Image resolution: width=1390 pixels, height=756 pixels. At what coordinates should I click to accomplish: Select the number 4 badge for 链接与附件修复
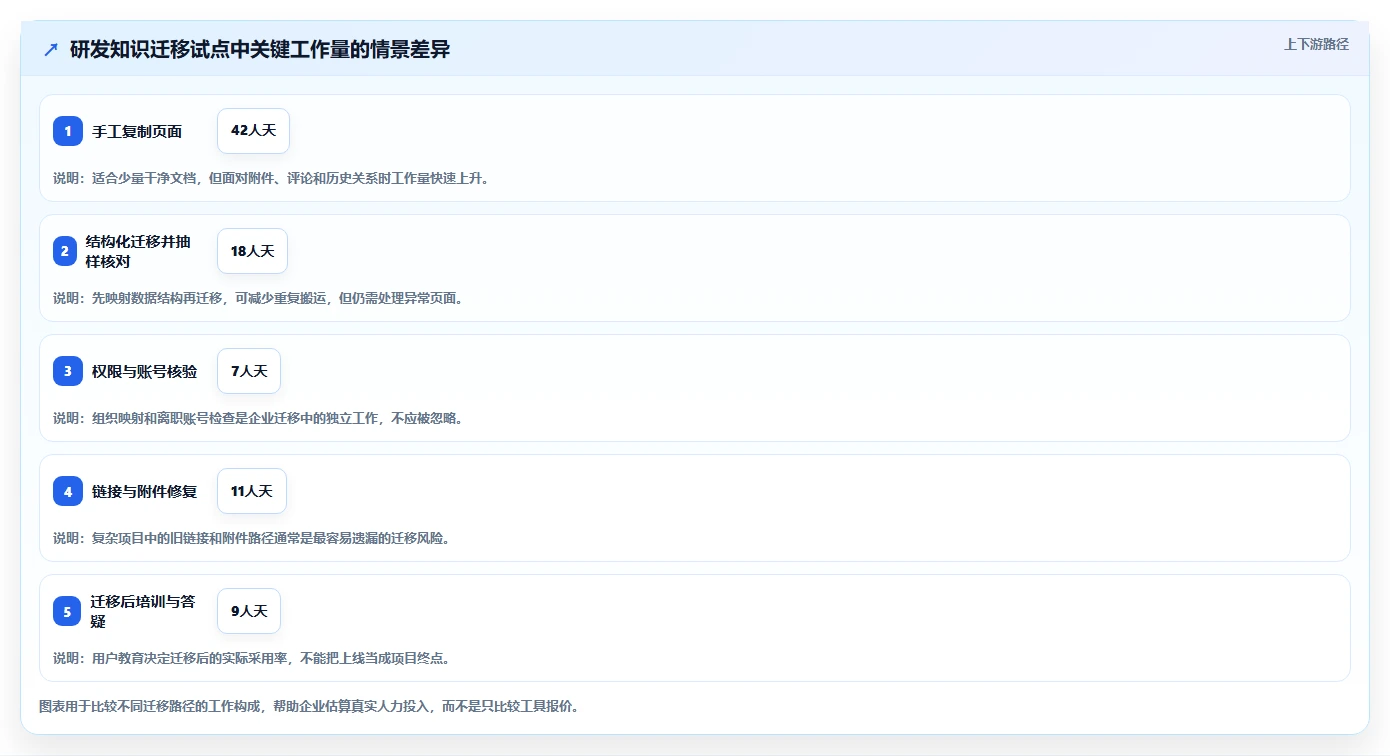pos(68,491)
